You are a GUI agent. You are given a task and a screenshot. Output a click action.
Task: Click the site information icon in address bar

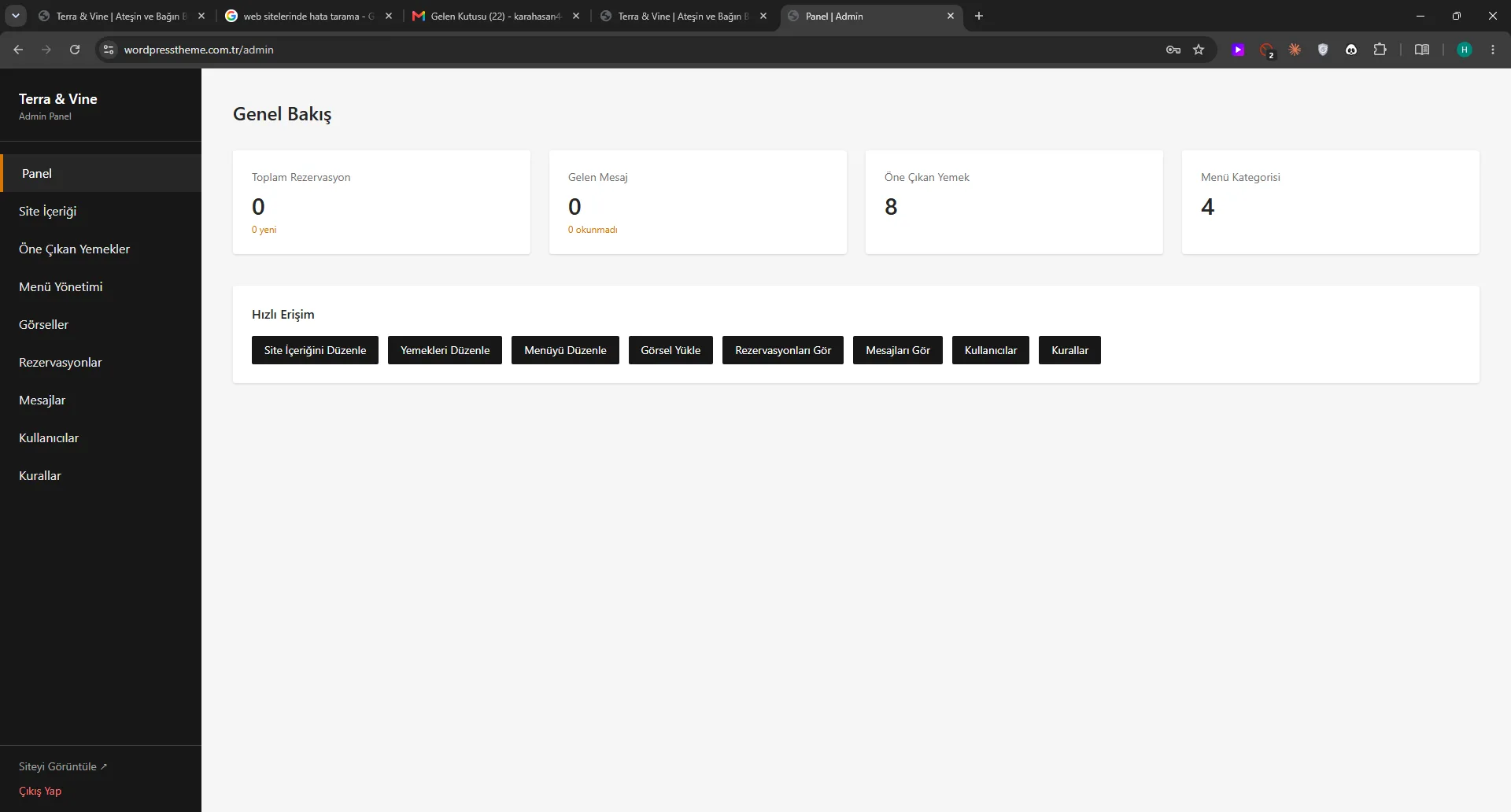[109, 50]
